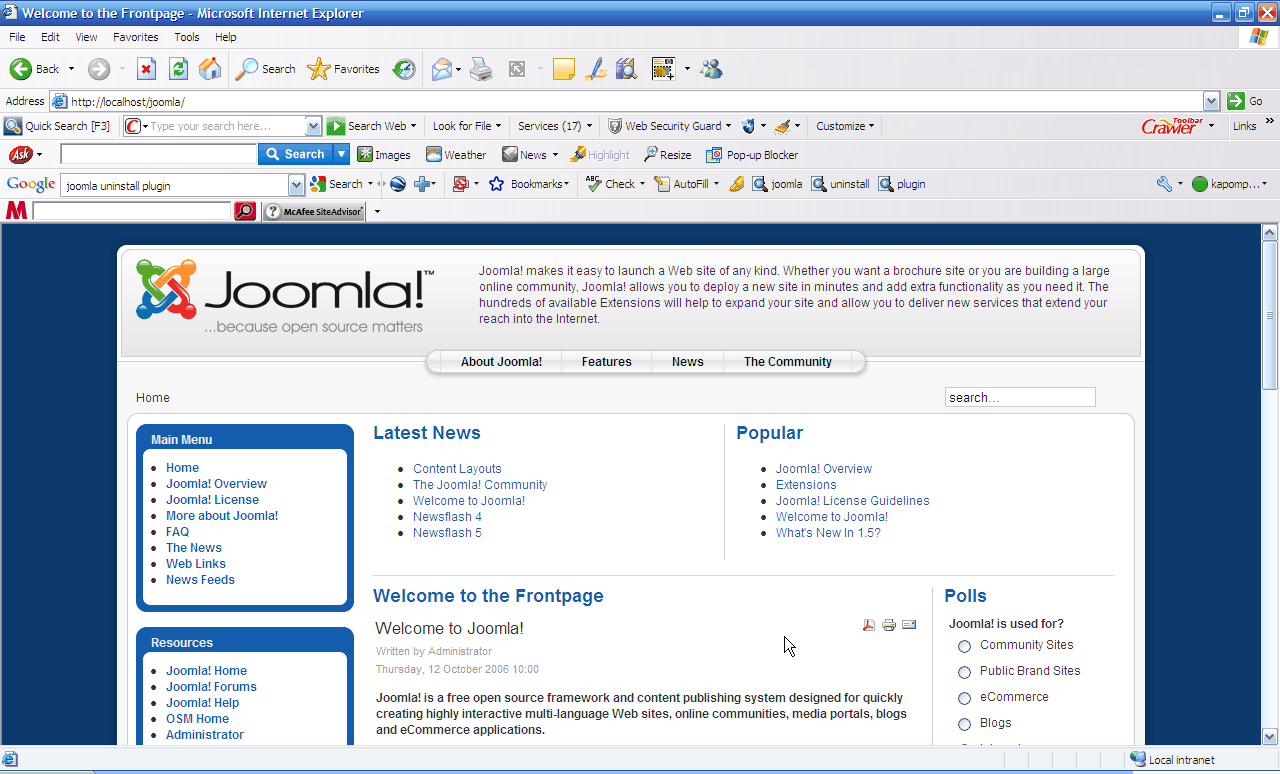The width and height of the screenshot is (1280, 774).
Task: Select eCommerce poll option
Action: click(964, 698)
